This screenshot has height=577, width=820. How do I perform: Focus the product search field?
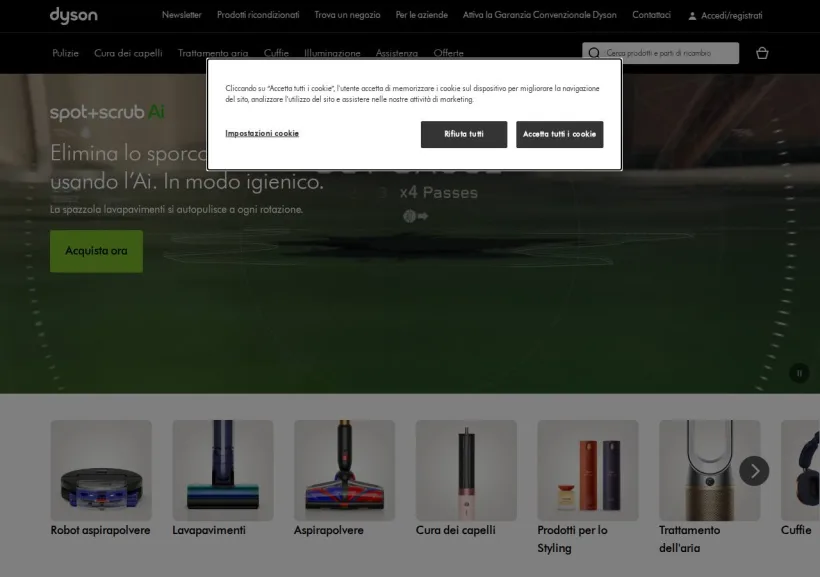pos(660,53)
